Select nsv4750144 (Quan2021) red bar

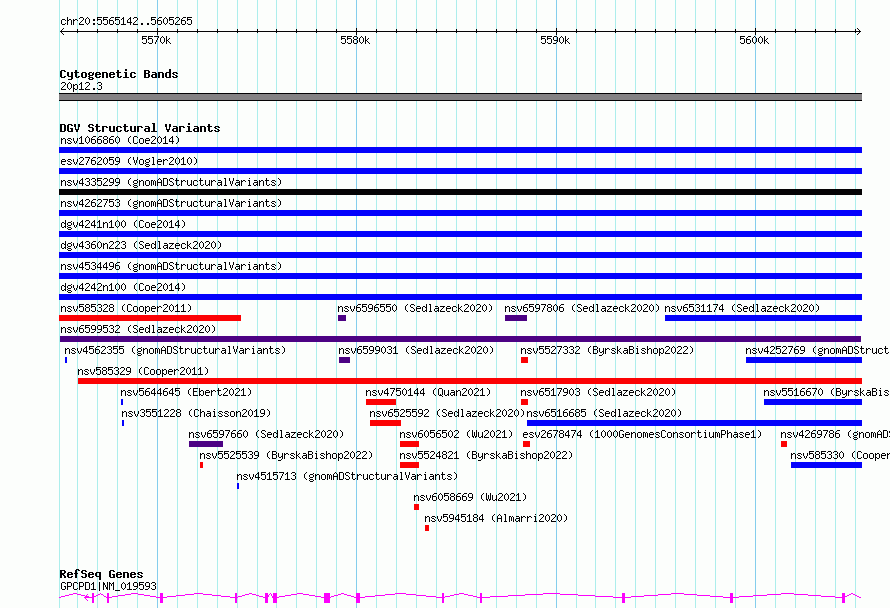point(381,402)
